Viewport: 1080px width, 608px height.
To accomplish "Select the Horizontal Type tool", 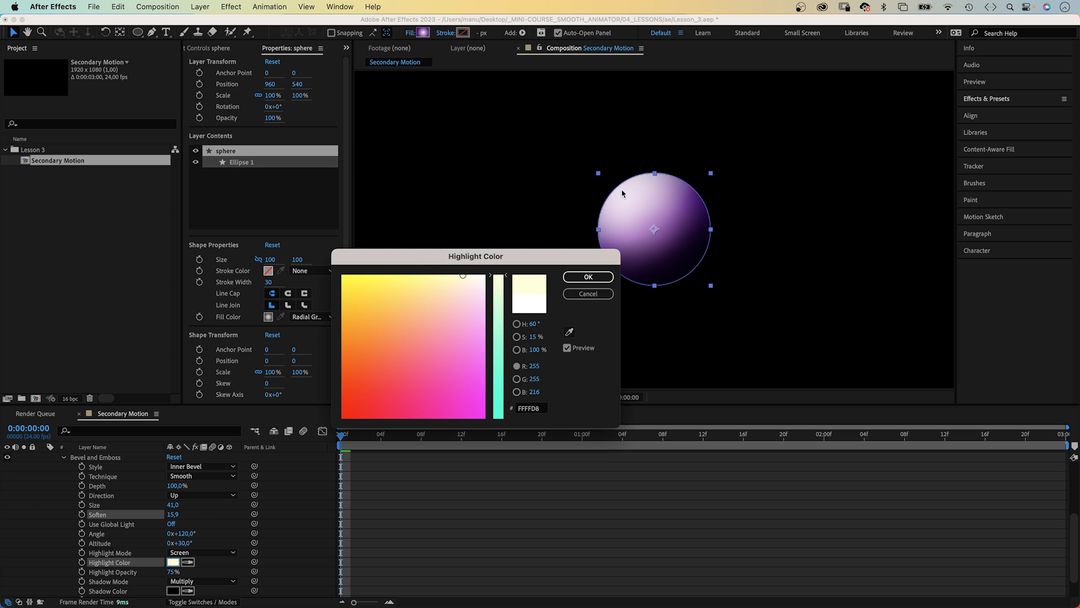I will tap(166, 32).
